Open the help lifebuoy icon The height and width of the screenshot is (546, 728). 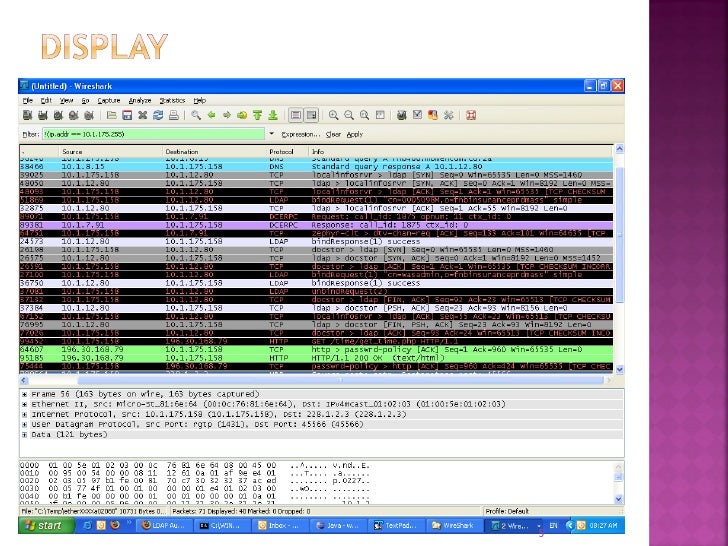tap(471, 115)
